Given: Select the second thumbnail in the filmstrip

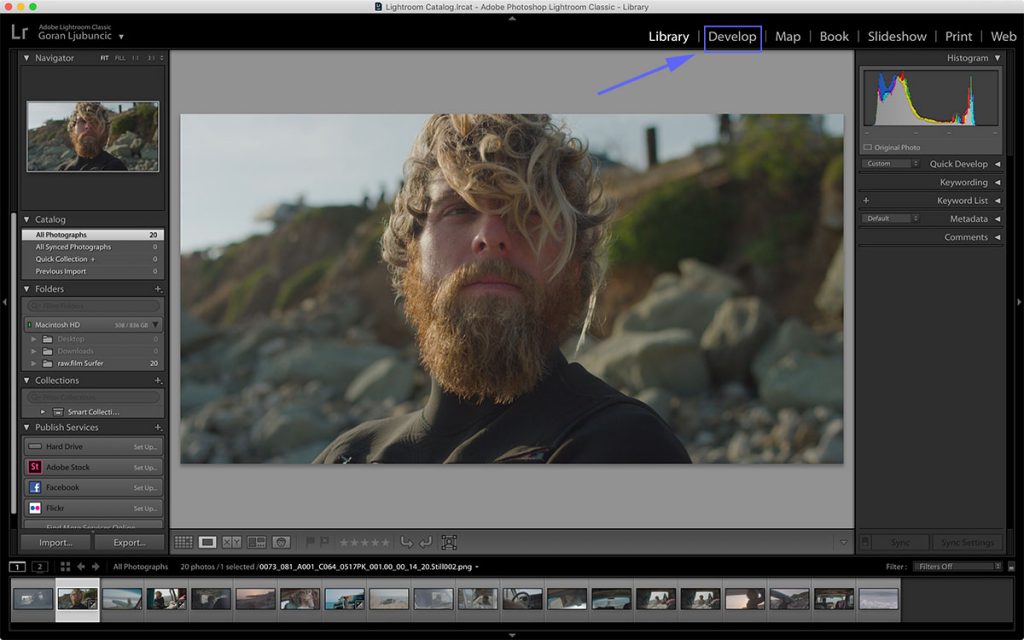Looking at the screenshot, I should click(x=77, y=598).
